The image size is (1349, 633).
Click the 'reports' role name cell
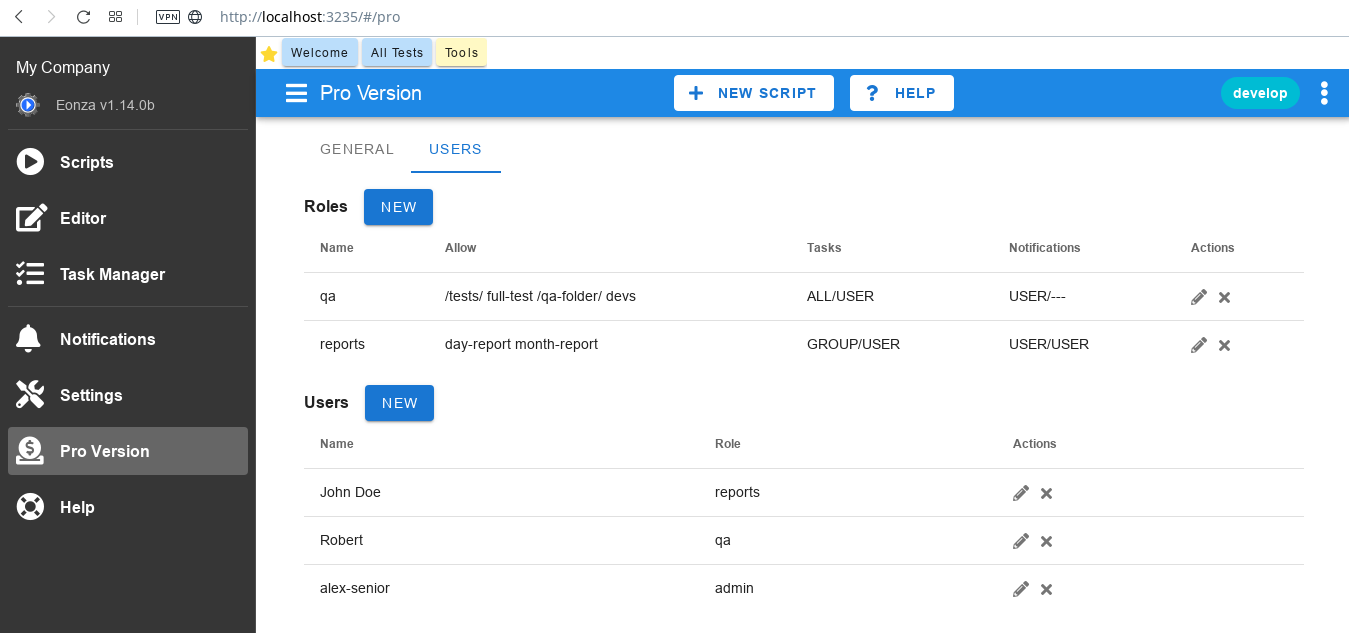[x=342, y=344]
